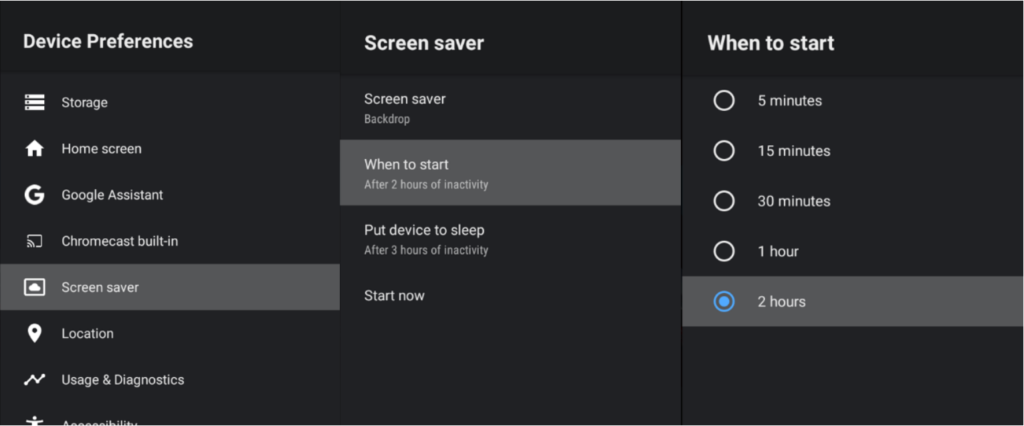
Task: Select the 1 hour radio button
Action: click(x=724, y=252)
